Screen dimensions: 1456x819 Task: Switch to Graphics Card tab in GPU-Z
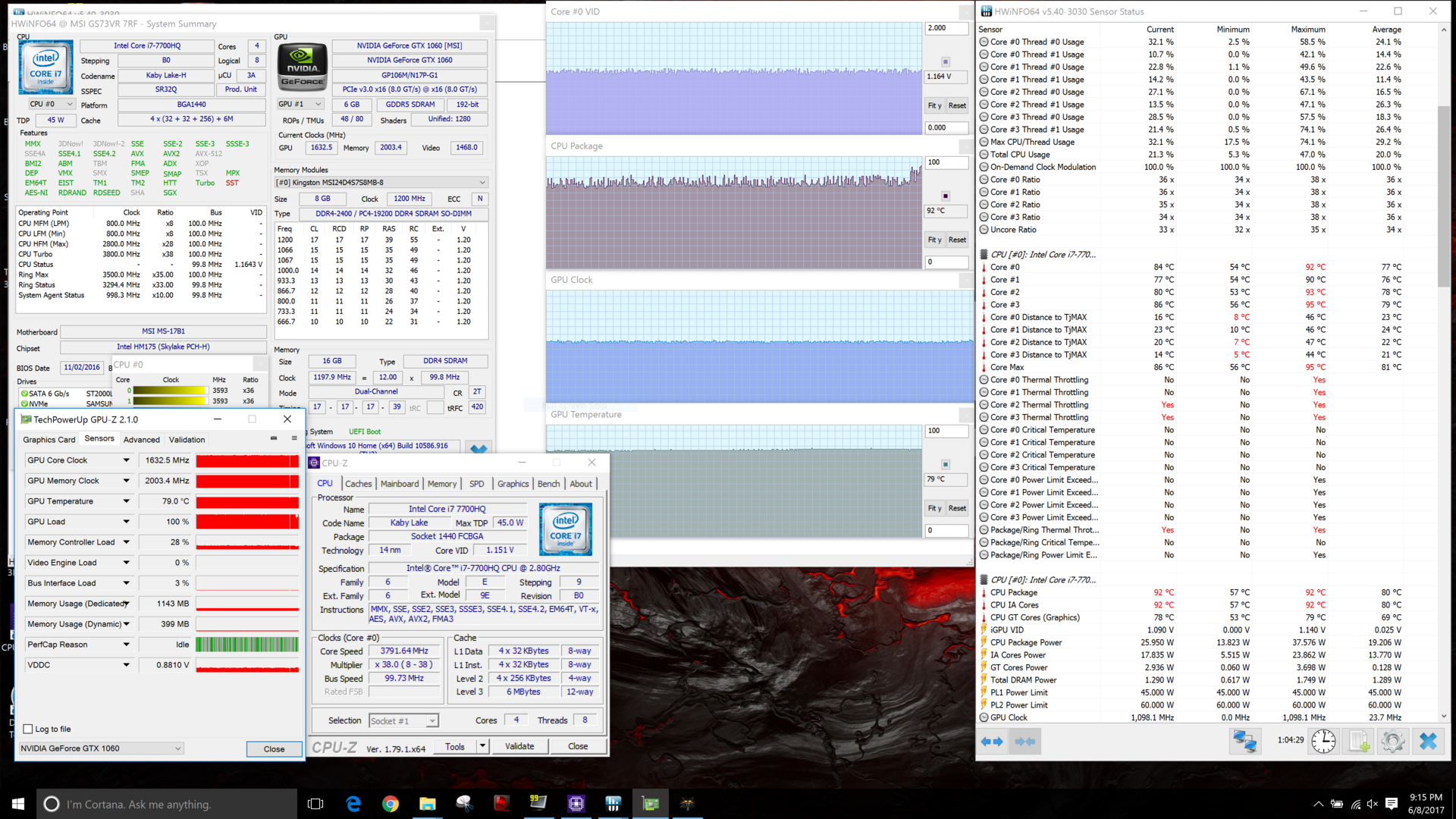click(49, 440)
